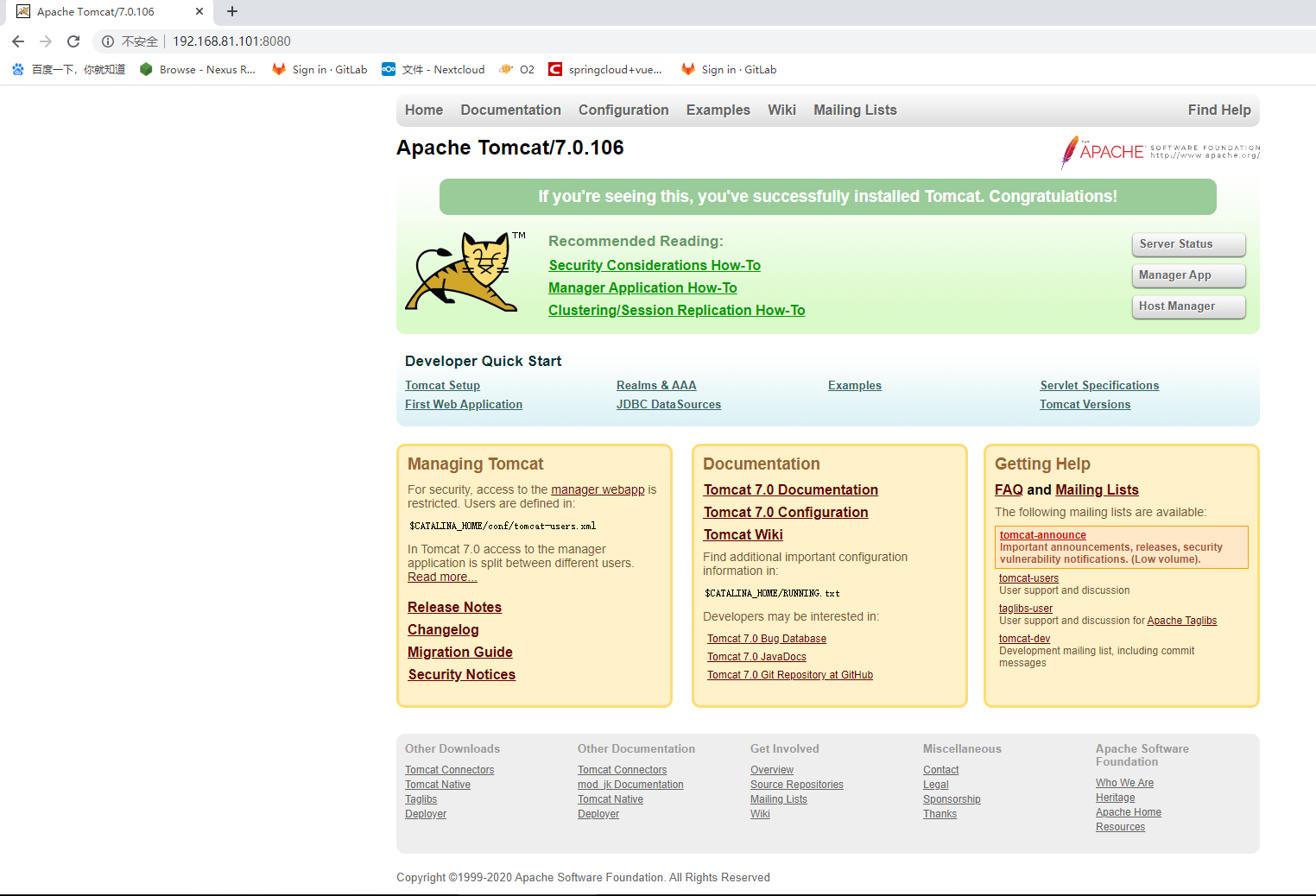Open Security Considerations How-To
The image size is (1316, 896).
click(x=654, y=265)
